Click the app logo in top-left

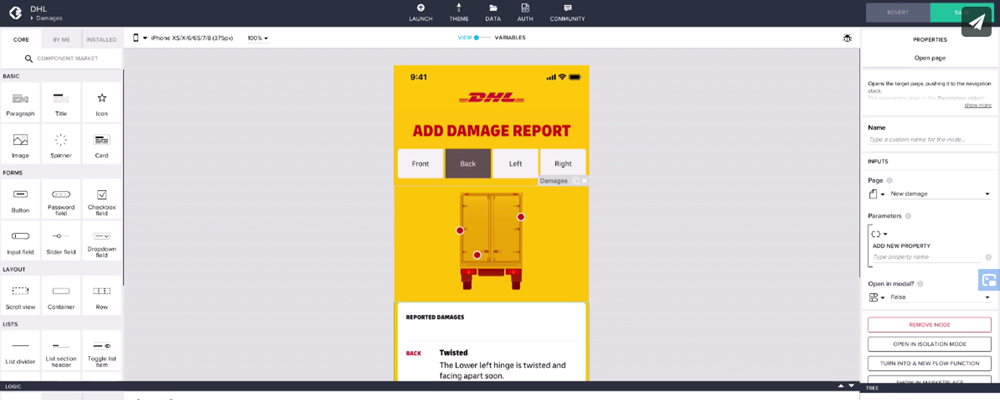(17, 12)
